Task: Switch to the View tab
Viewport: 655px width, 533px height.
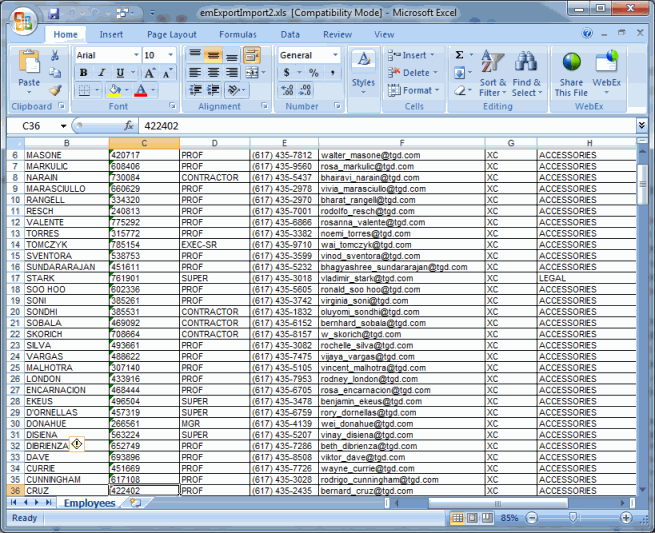Action: click(384, 35)
